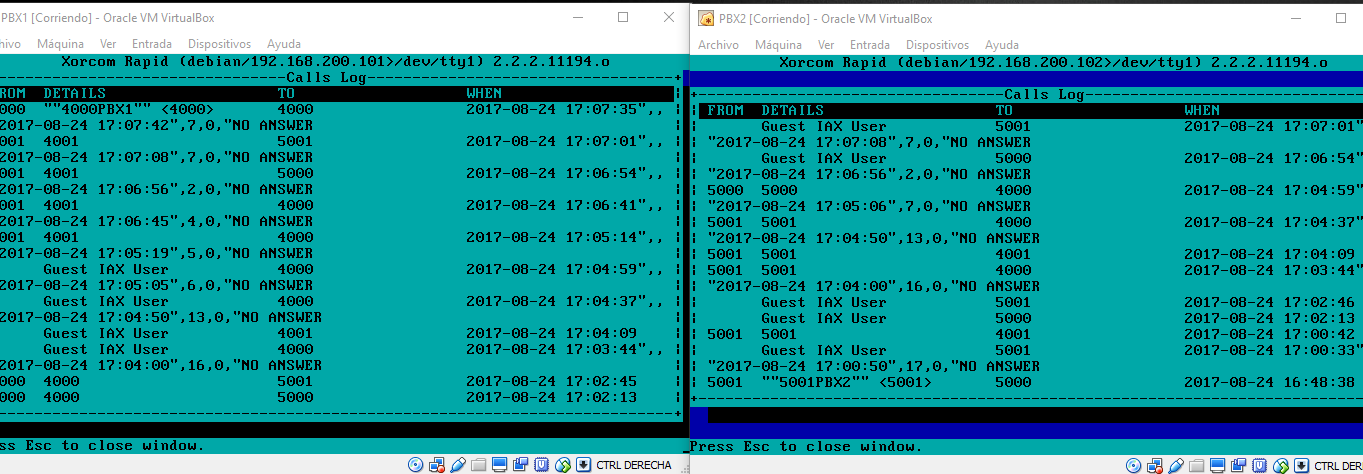This screenshot has height=474, width=1363.
Task: Open PBX2 shared folders status icon
Action: [x=1196, y=465]
